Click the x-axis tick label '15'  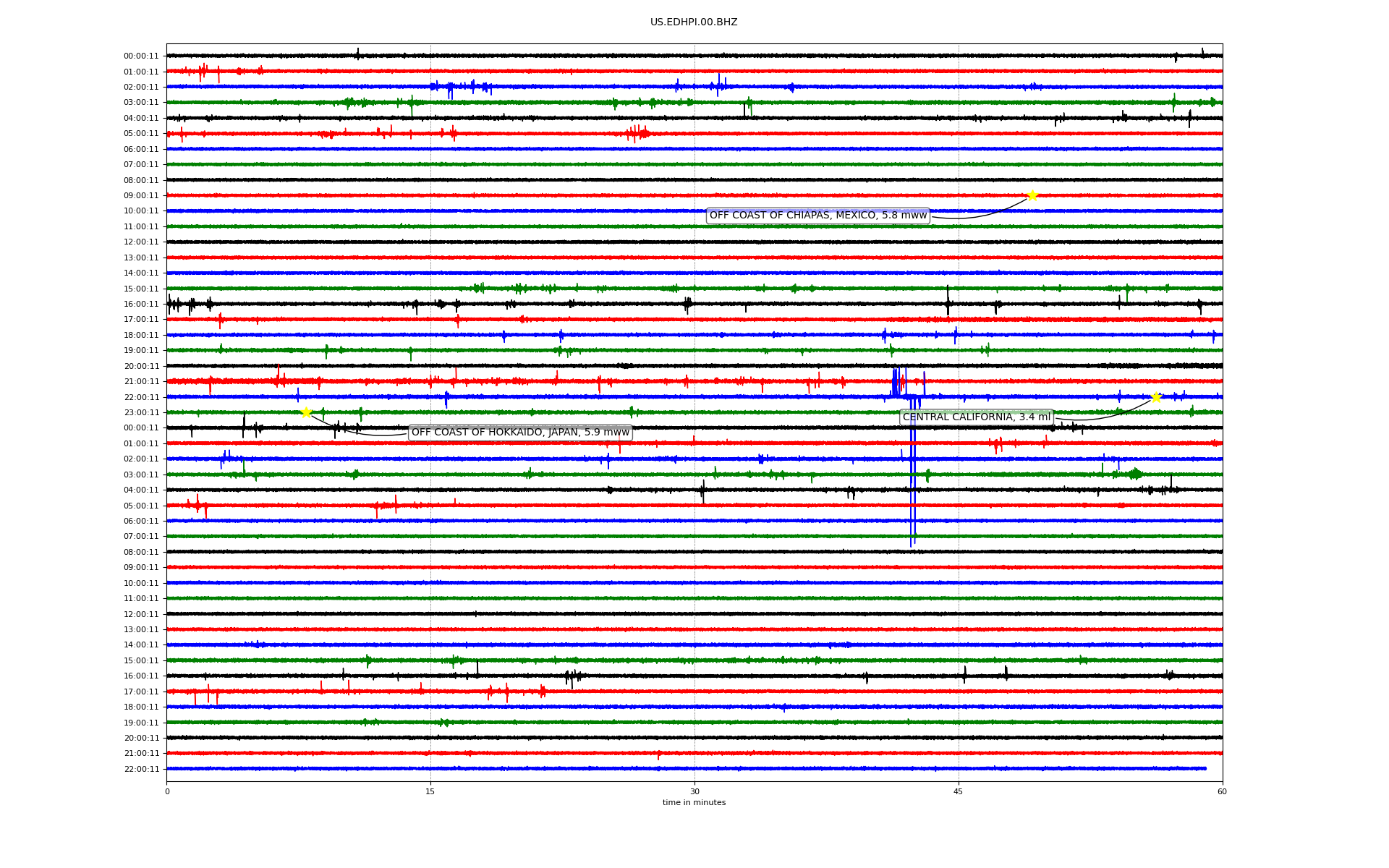coord(430,791)
